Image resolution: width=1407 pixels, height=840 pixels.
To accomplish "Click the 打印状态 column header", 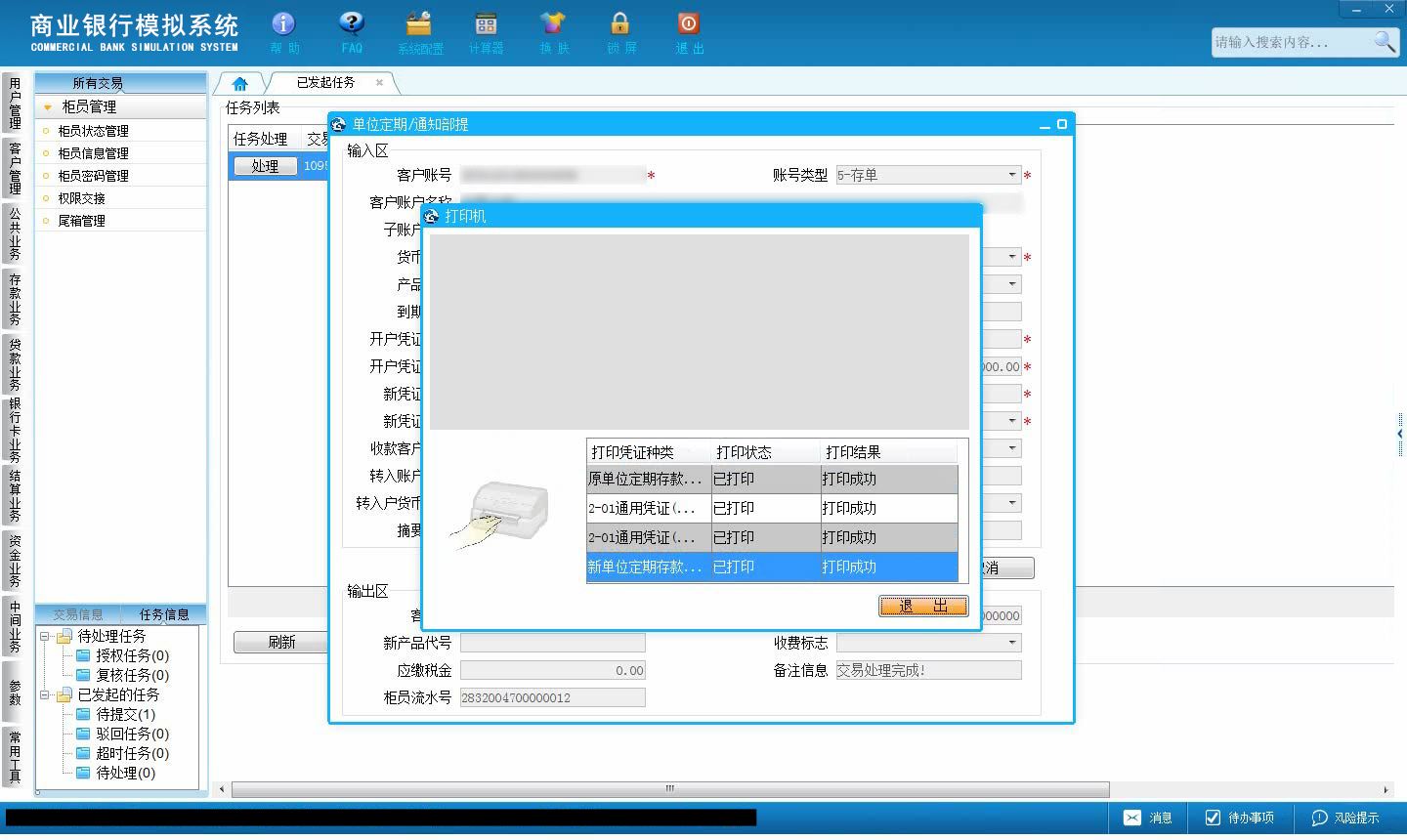I will click(766, 452).
